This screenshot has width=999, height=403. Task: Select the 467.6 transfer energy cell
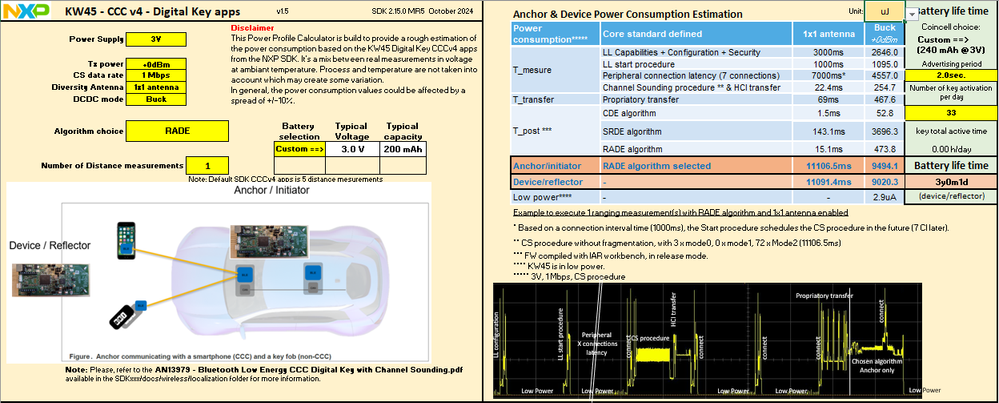(884, 100)
